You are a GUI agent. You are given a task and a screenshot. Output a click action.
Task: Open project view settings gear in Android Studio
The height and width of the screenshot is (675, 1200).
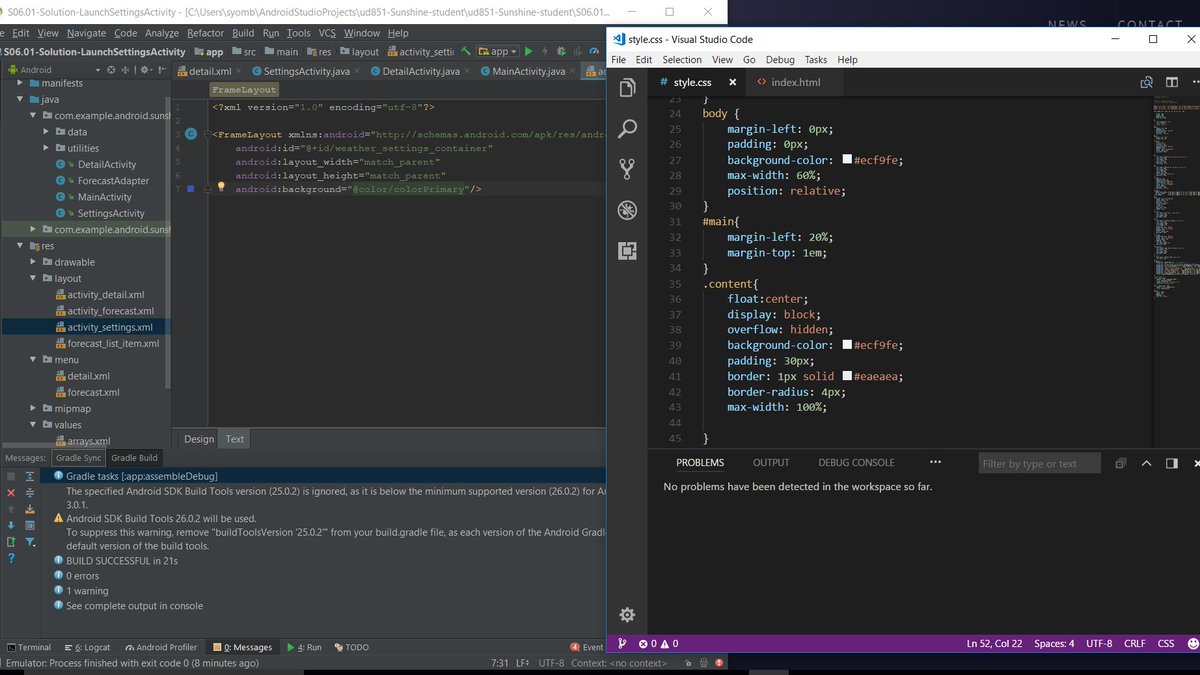click(145, 70)
